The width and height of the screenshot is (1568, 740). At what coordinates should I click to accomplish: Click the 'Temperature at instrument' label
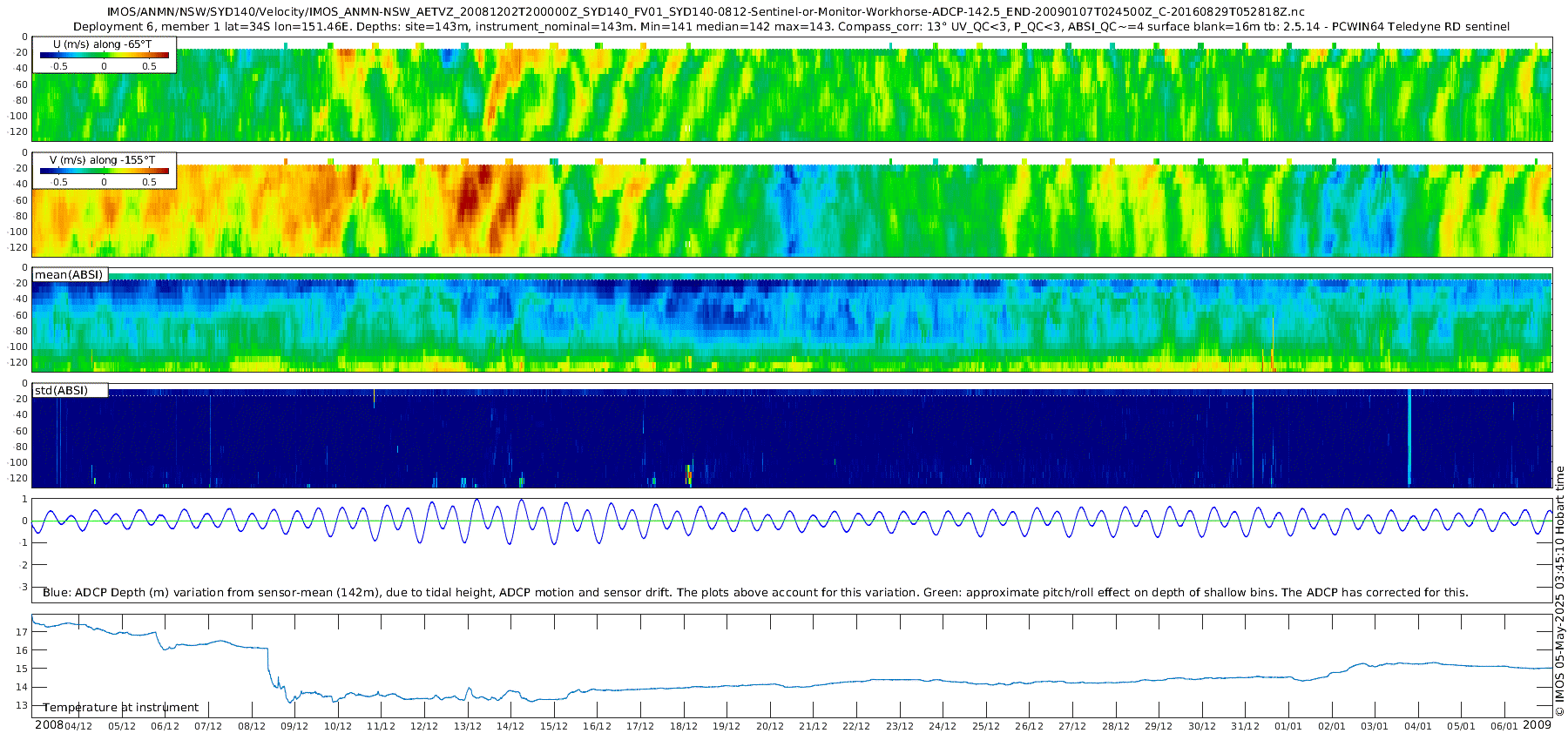(121, 707)
